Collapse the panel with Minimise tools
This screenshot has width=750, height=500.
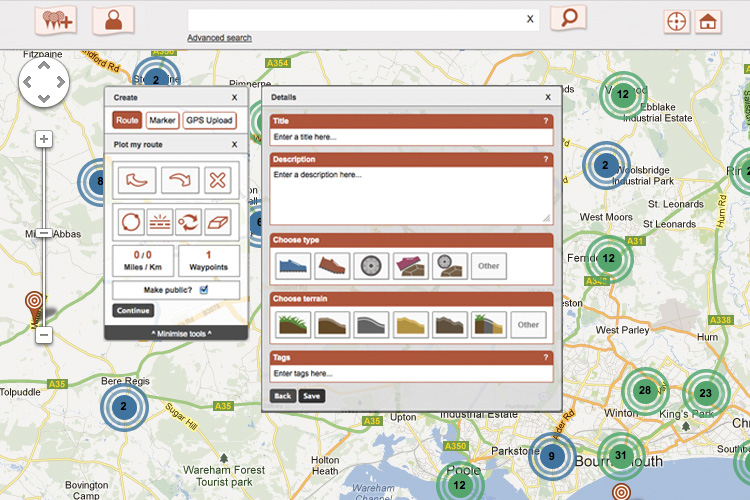(175, 333)
